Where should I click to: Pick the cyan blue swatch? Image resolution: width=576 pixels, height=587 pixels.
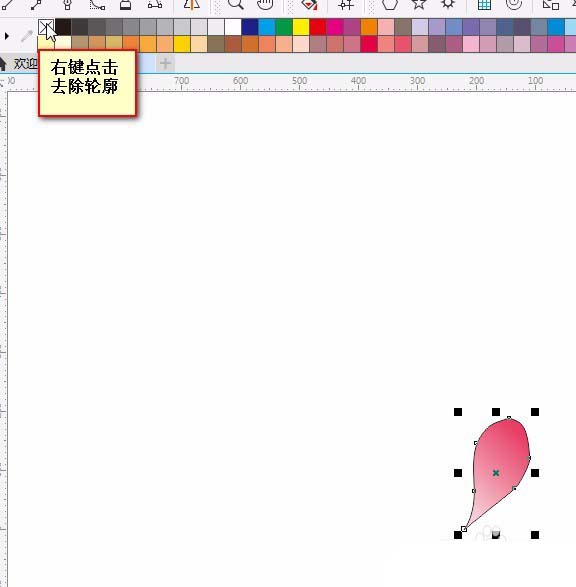[267, 27]
